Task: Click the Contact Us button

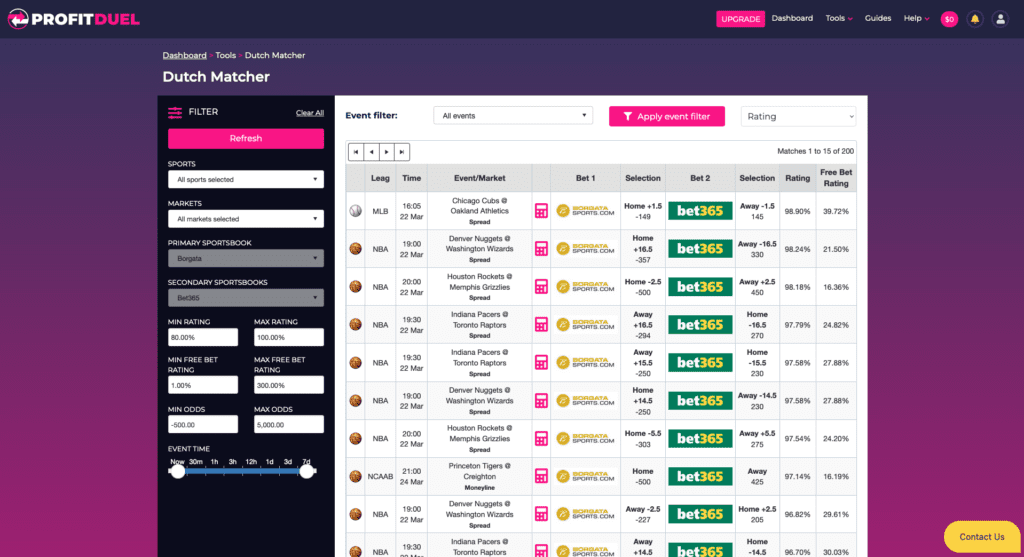Action: [982, 537]
